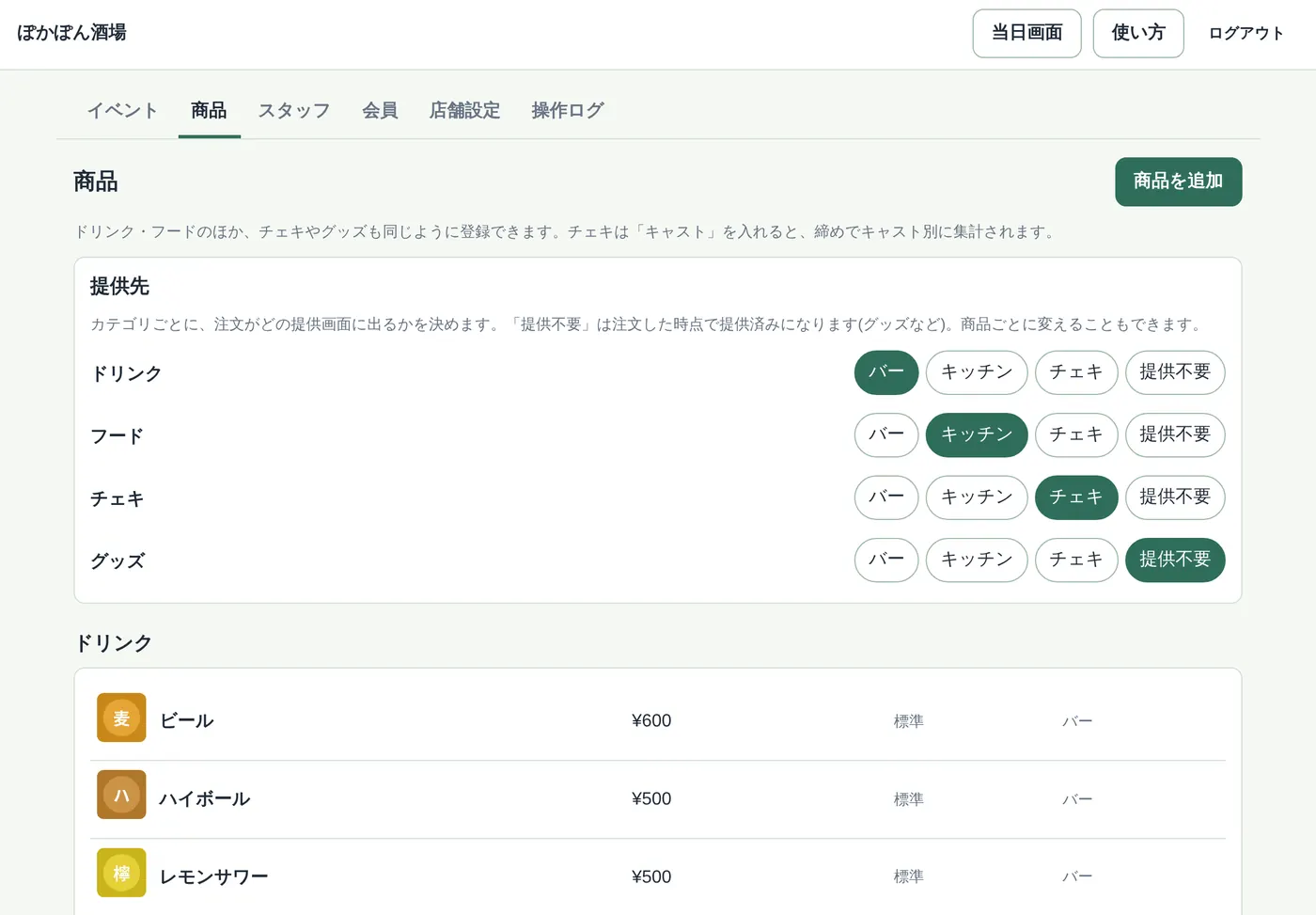The image size is (1316, 915).
Task: Click the 商品を追加 button
Action: click(1178, 181)
